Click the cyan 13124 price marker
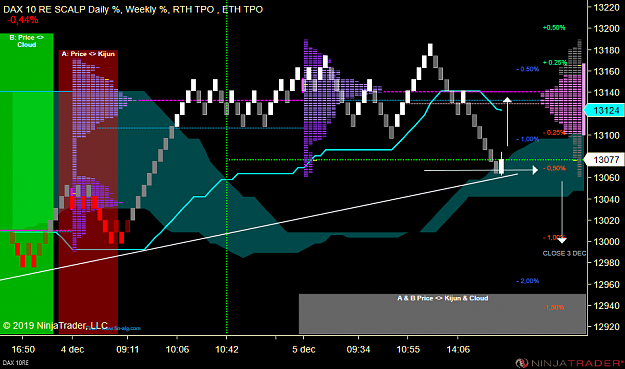 [604, 110]
